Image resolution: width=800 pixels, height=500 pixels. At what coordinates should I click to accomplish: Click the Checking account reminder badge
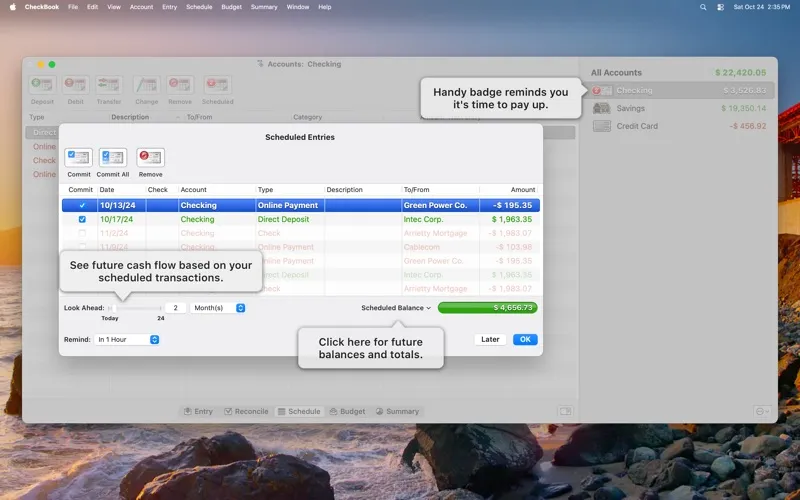(596, 90)
